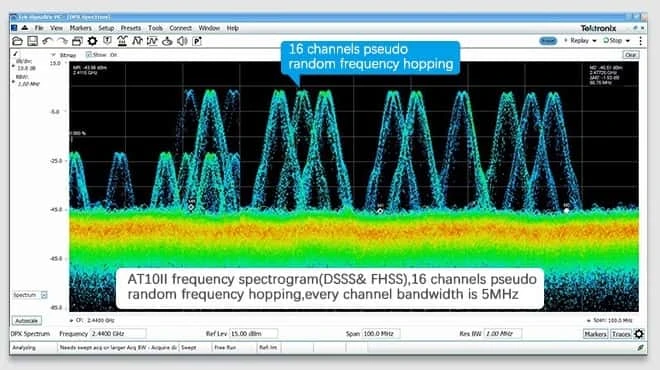Open the marker peak waveform icon
This screenshot has width=660, height=370.
pyautogui.click(x=137, y=41)
